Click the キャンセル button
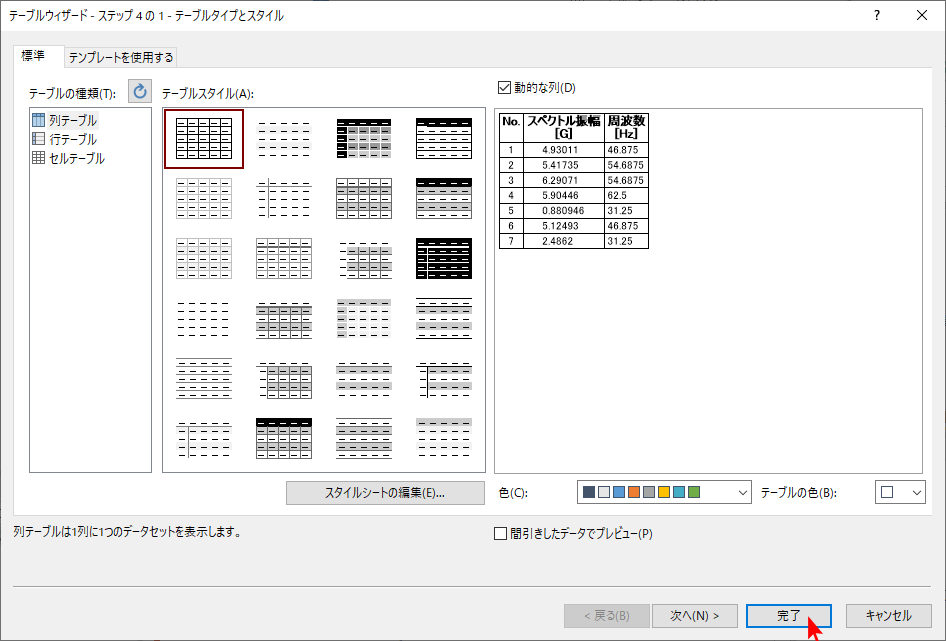 (888, 616)
